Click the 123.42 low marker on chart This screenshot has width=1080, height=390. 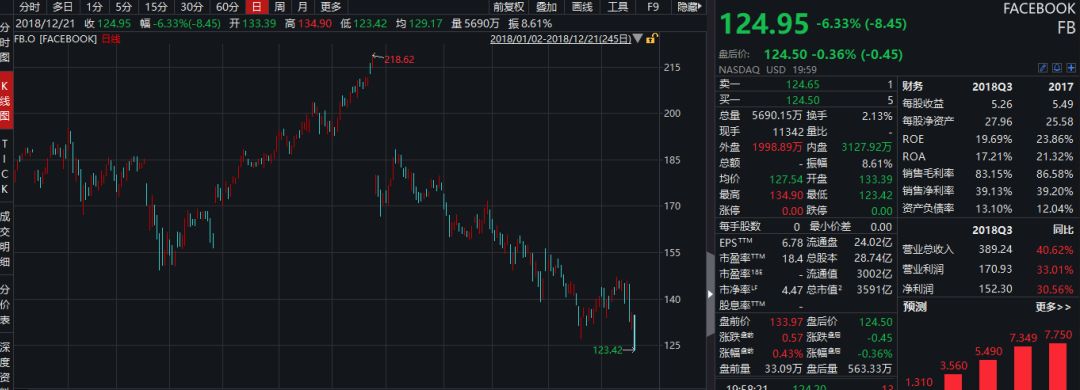click(x=608, y=350)
